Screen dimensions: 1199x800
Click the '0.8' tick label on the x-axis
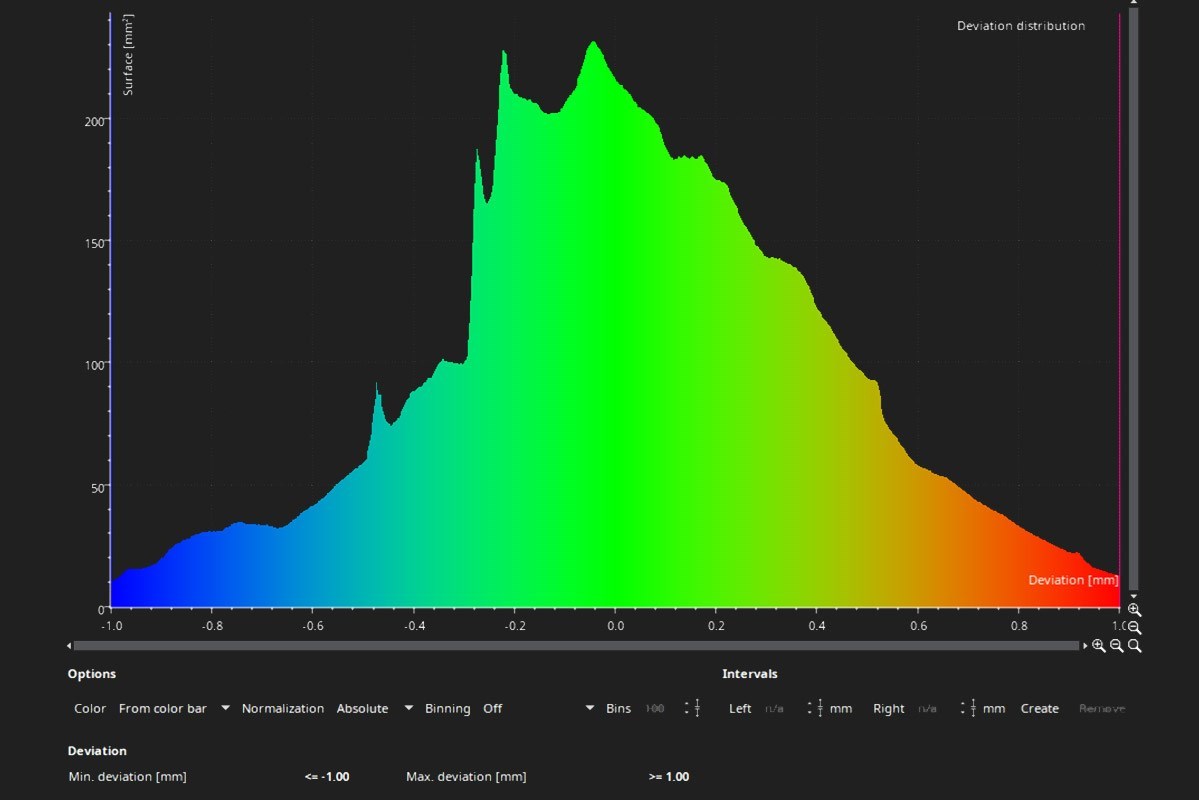pos(1019,626)
